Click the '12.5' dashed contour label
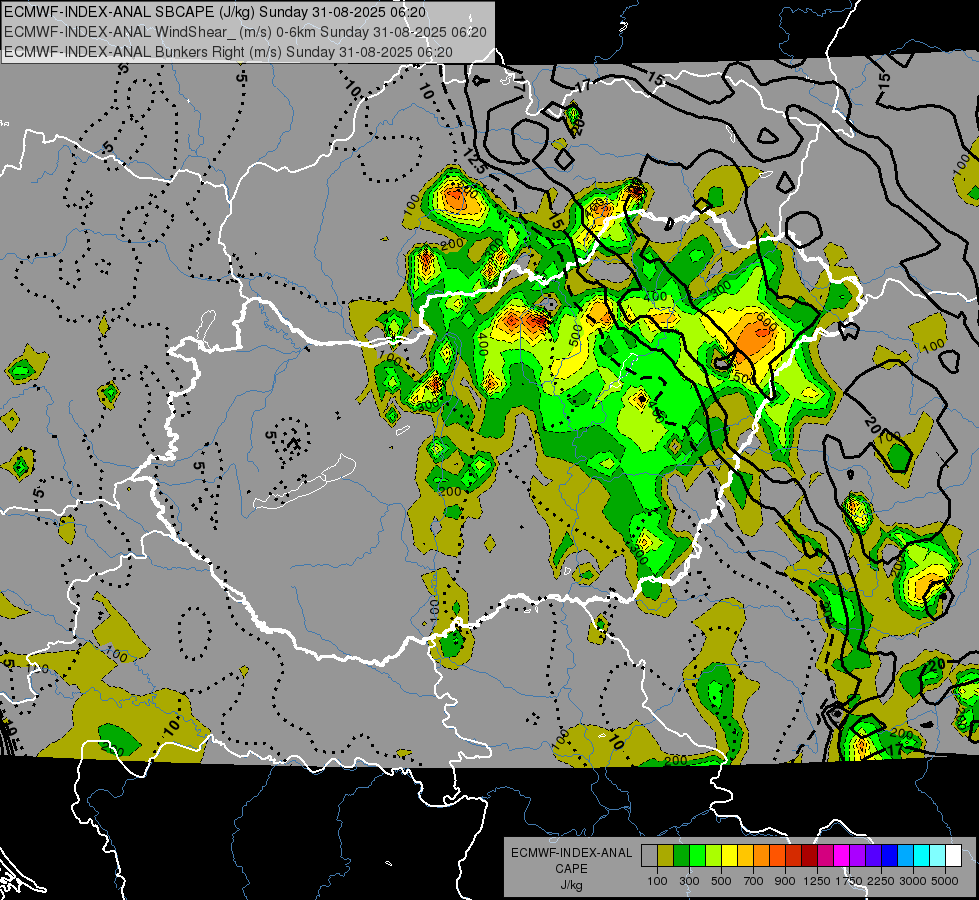The width and height of the screenshot is (979, 900). click(475, 161)
